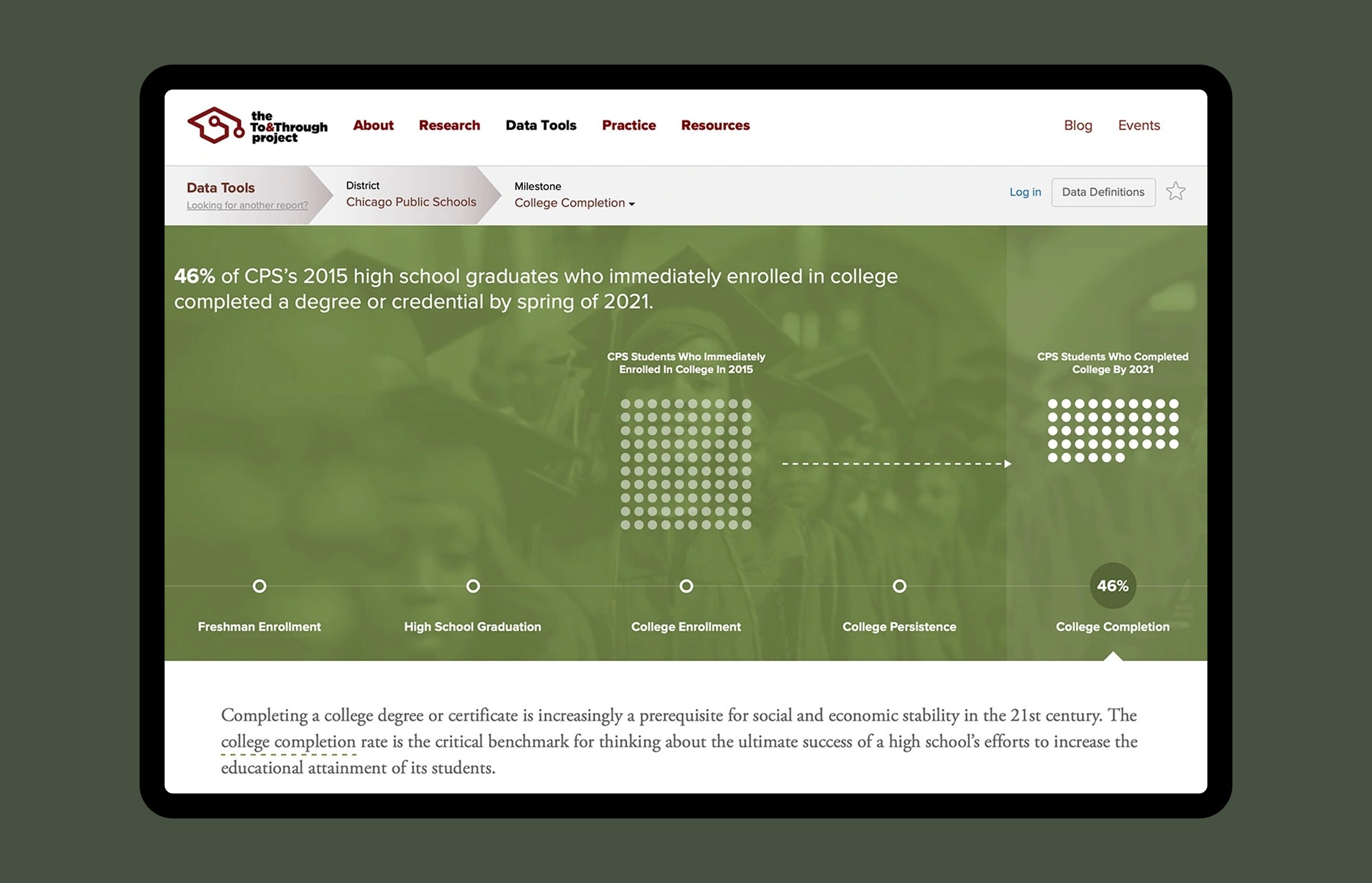The width and height of the screenshot is (1372, 883).
Task: Click the Log in link
Action: (x=1025, y=192)
